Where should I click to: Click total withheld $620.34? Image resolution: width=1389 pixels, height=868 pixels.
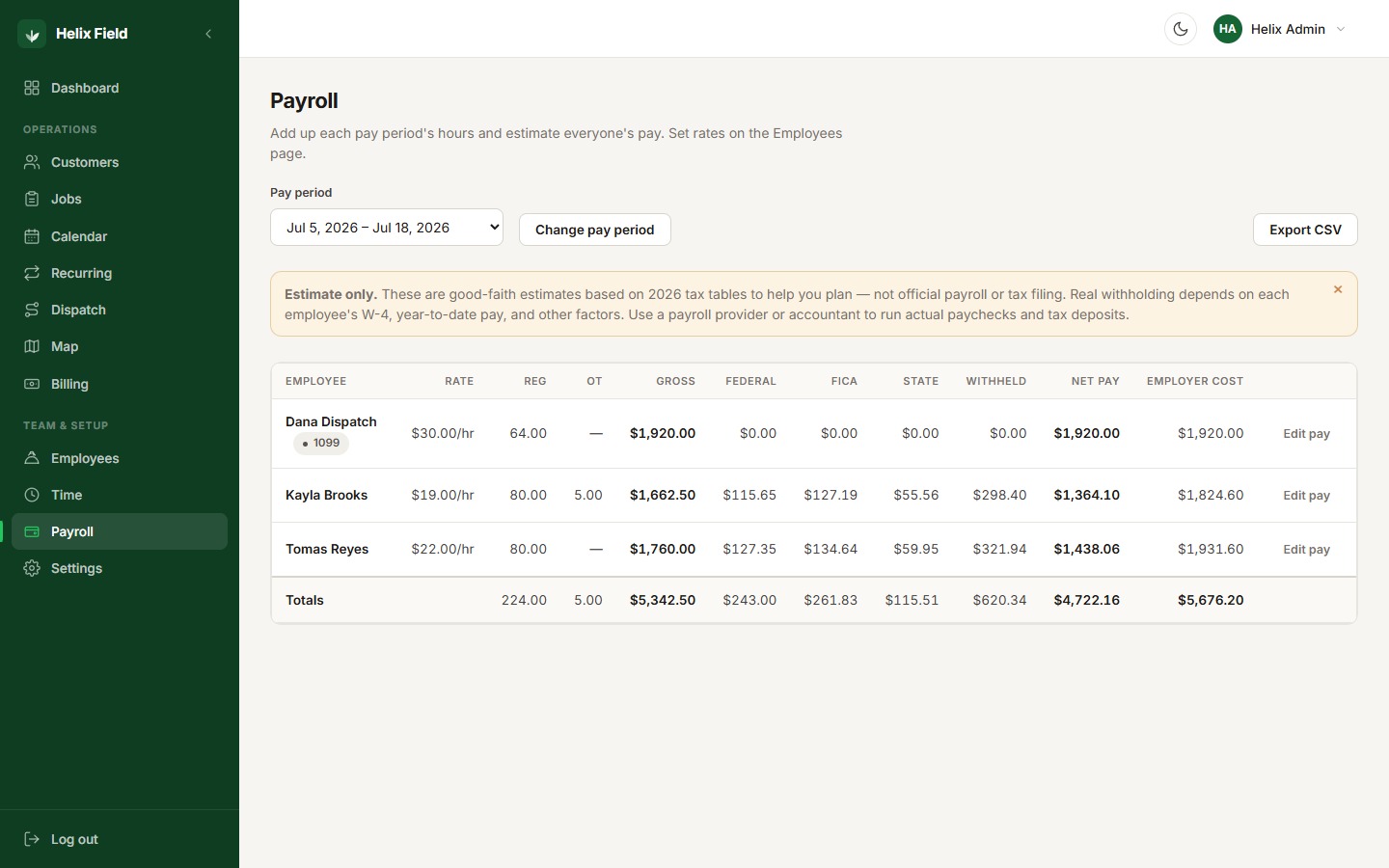(x=999, y=600)
